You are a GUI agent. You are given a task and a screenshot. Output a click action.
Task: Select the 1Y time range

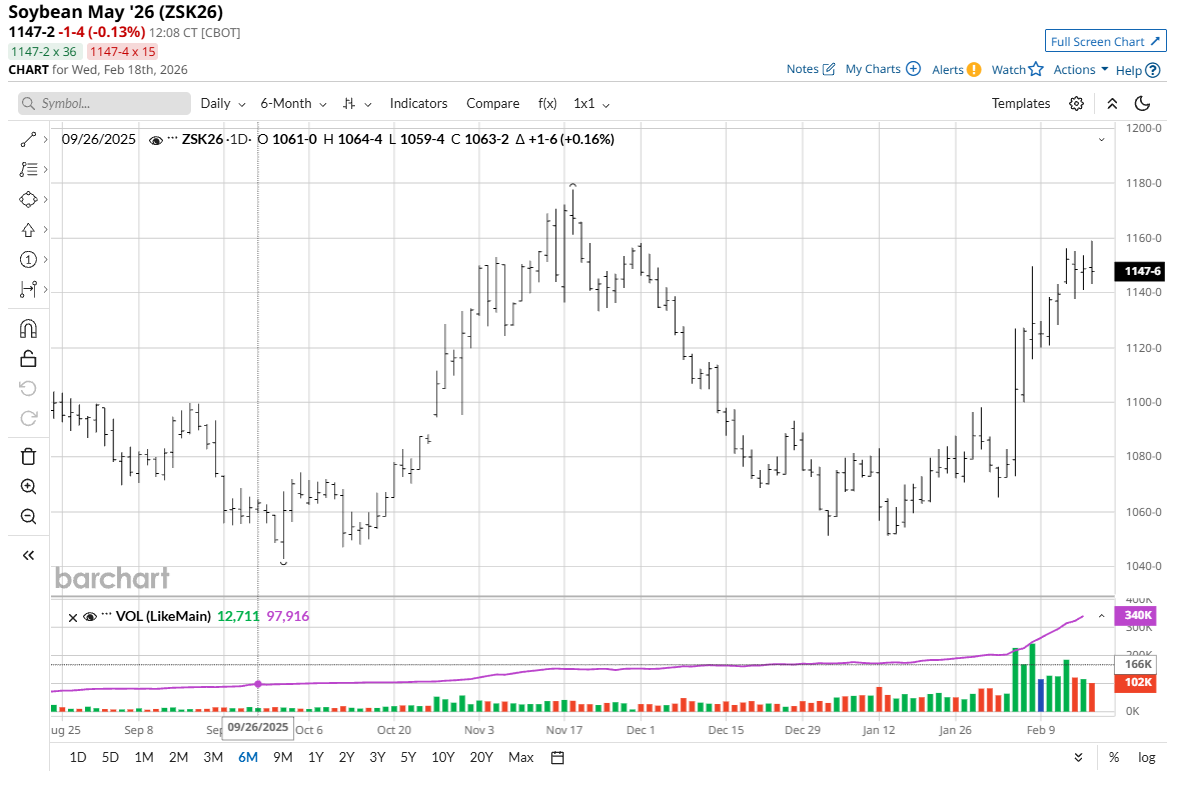click(x=316, y=757)
